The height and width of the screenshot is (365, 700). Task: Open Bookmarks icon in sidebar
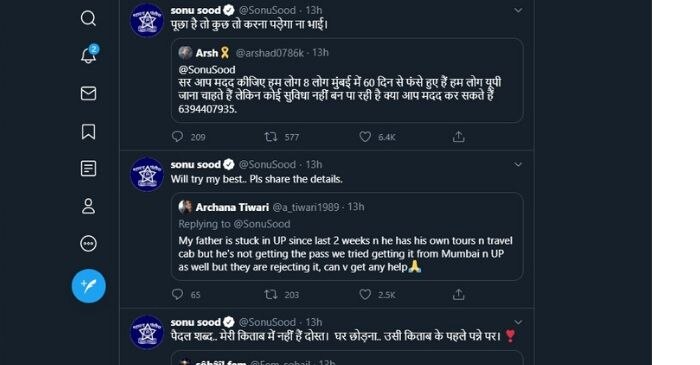pos(88,132)
